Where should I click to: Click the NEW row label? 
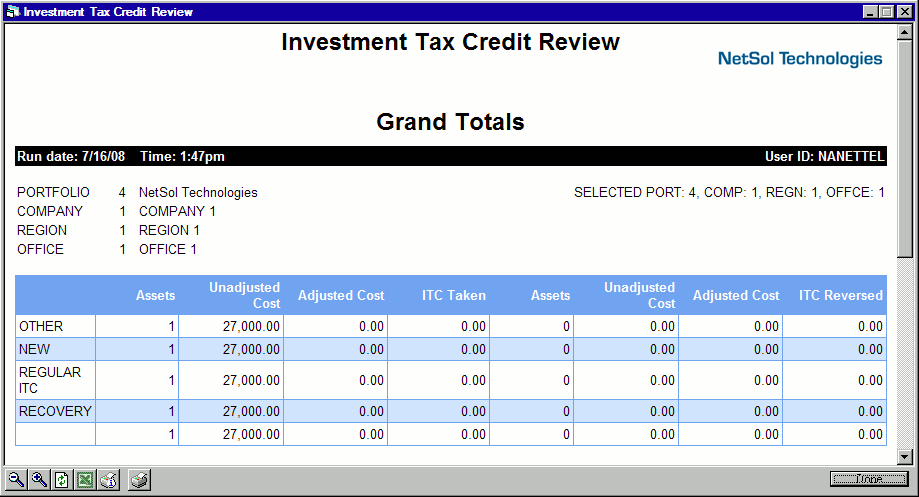click(35, 349)
